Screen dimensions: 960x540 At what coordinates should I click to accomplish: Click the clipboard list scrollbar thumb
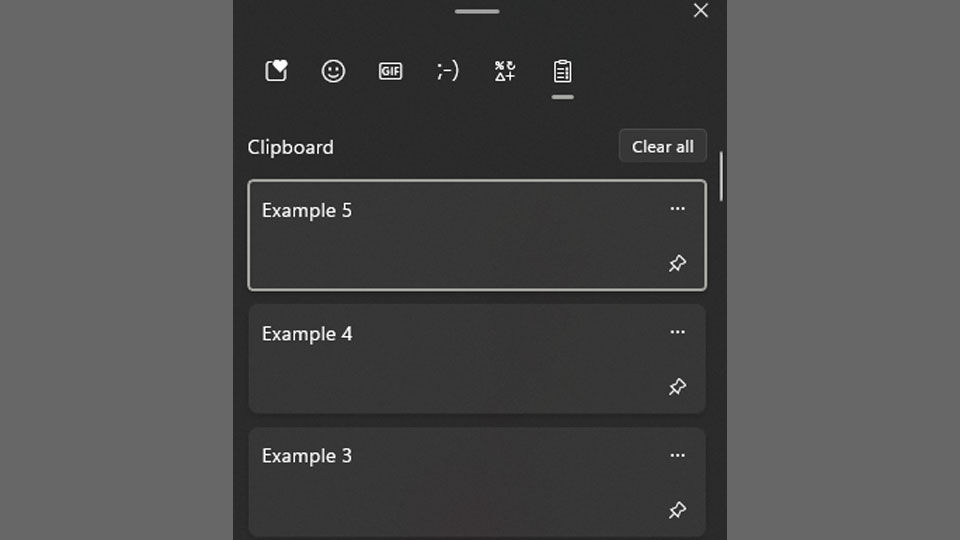coord(721,176)
